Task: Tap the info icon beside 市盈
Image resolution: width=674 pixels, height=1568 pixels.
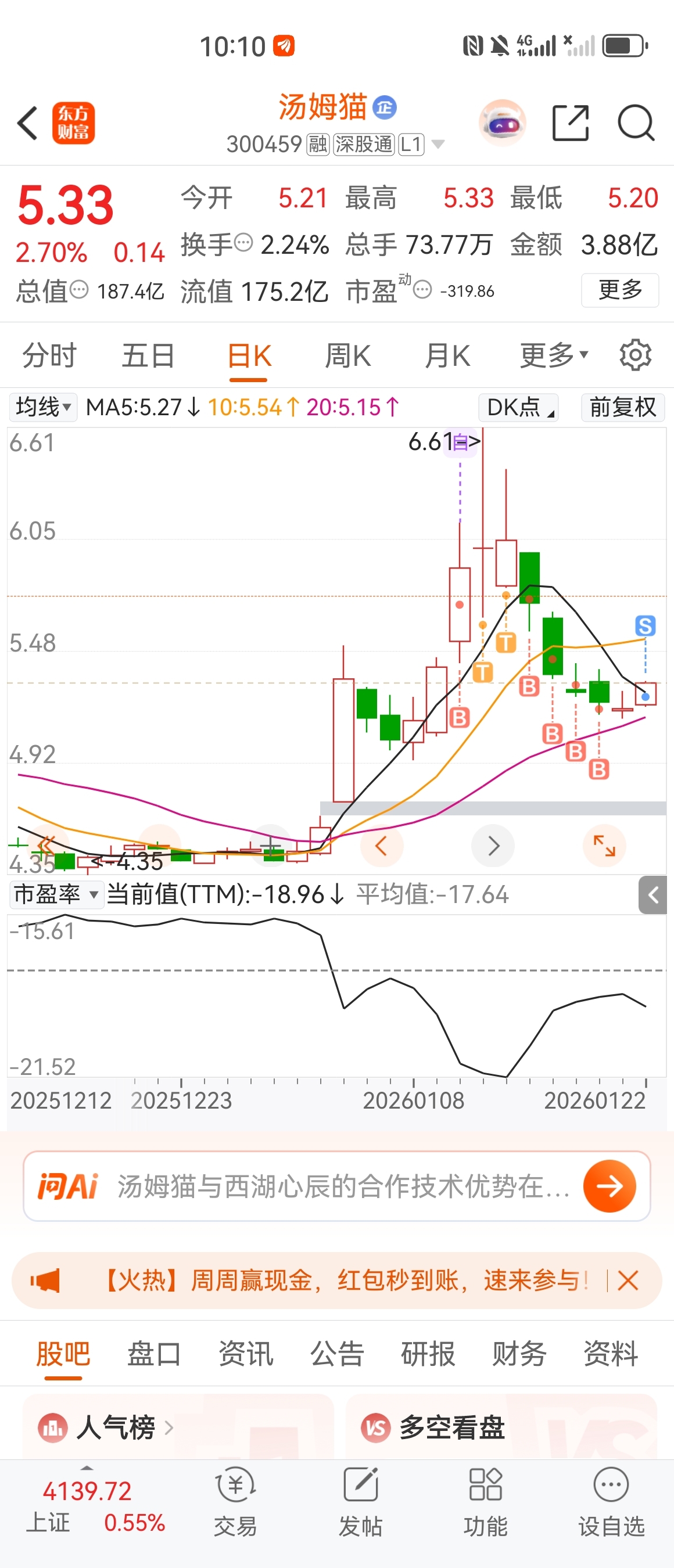Action: pos(422,289)
